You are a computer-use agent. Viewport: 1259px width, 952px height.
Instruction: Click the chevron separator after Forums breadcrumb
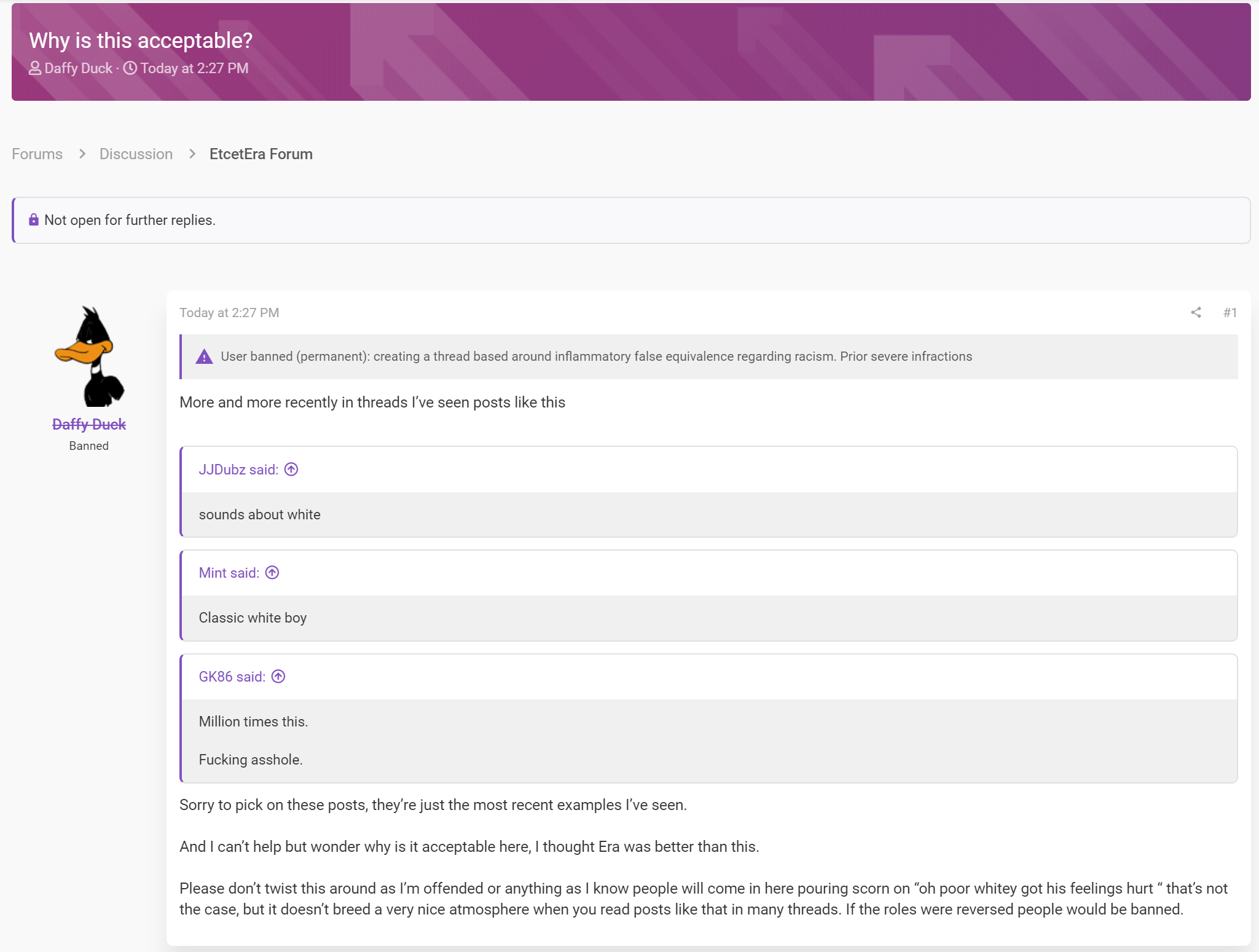pos(82,154)
